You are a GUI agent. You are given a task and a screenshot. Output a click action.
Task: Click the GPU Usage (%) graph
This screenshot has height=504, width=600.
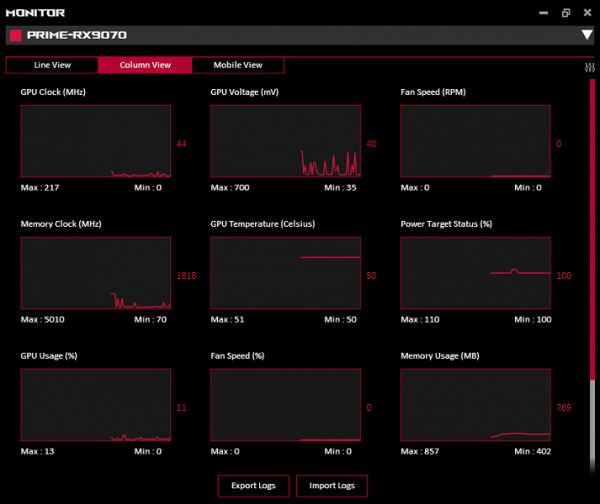click(96, 405)
